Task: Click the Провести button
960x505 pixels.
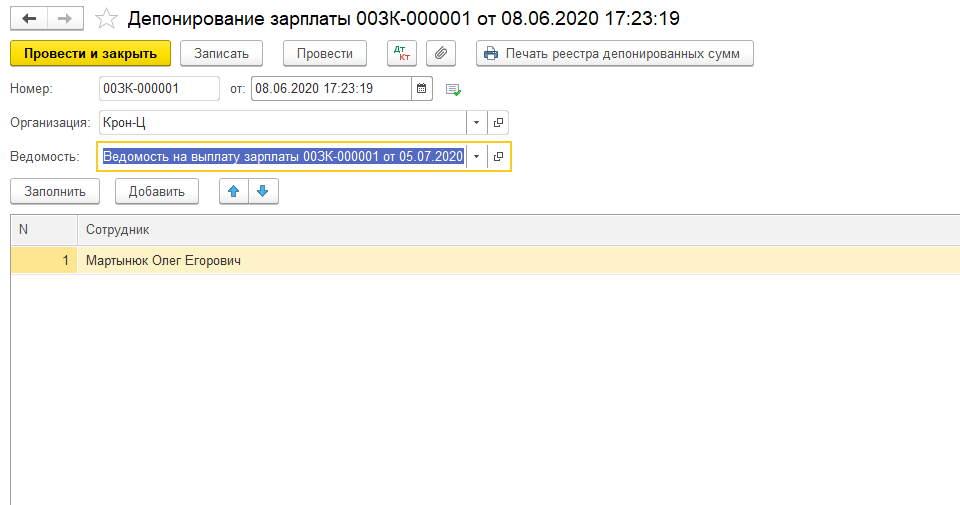Action: click(325, 53)
